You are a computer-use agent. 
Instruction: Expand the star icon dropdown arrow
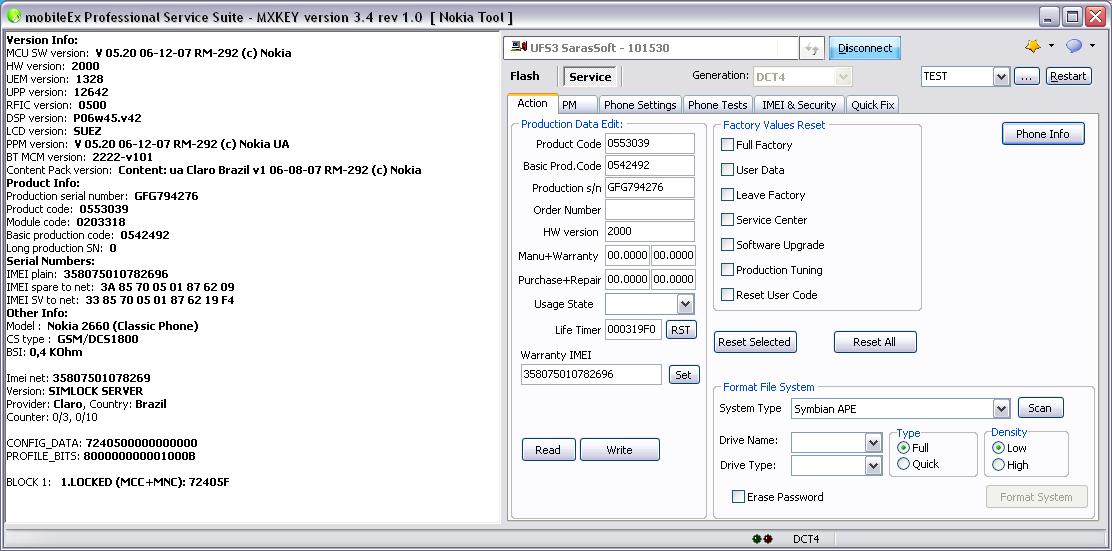pos(1051,46)
